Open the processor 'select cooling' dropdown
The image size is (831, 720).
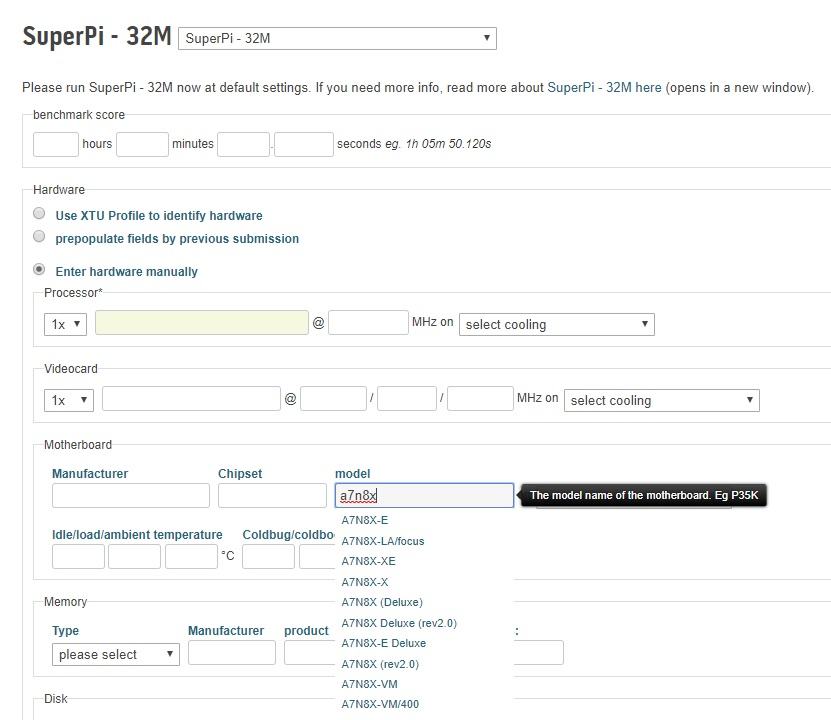coord(556,324)
